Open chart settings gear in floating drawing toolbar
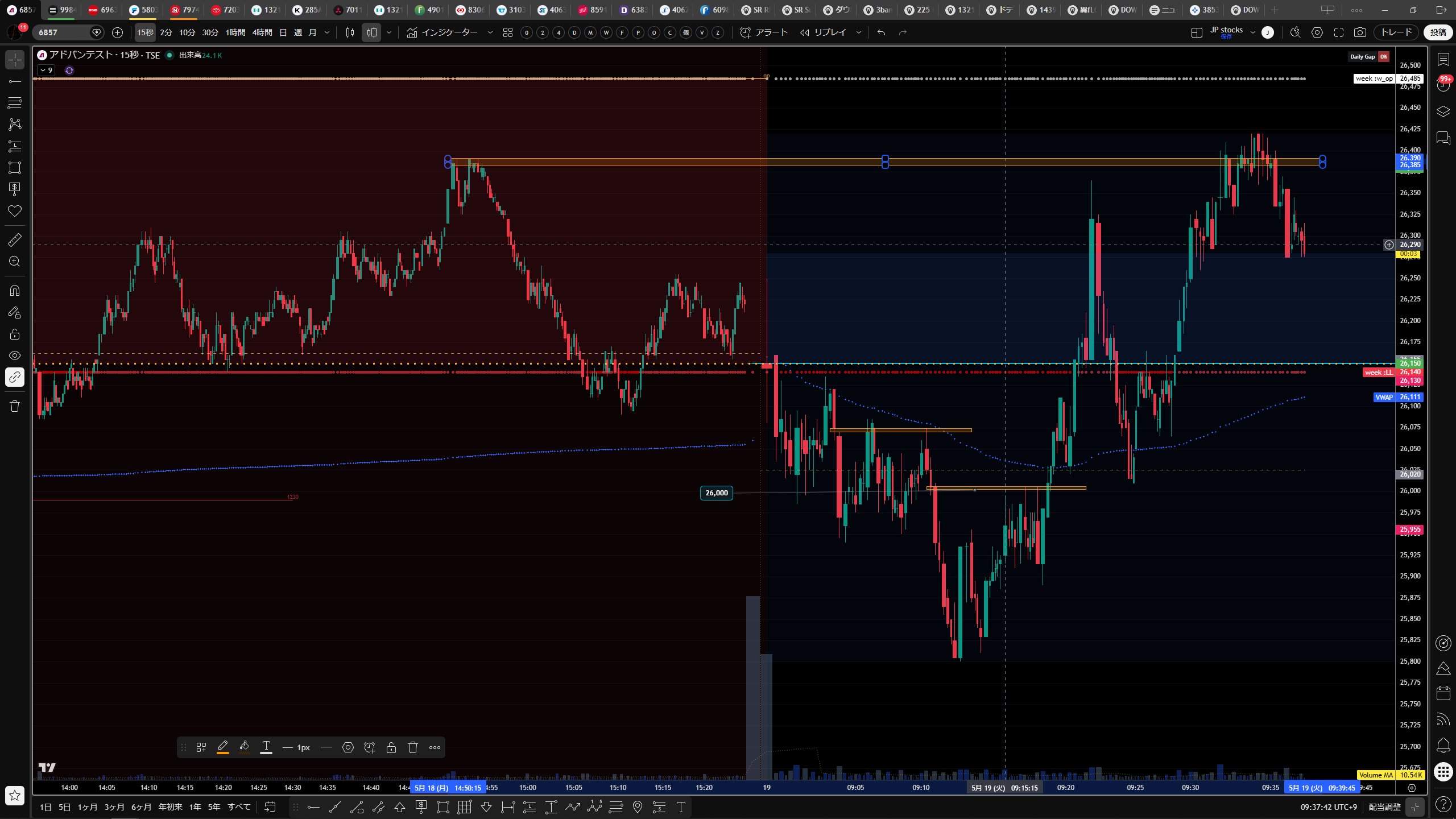Screen dimensions: 1456x819 [x=348, y=747]
